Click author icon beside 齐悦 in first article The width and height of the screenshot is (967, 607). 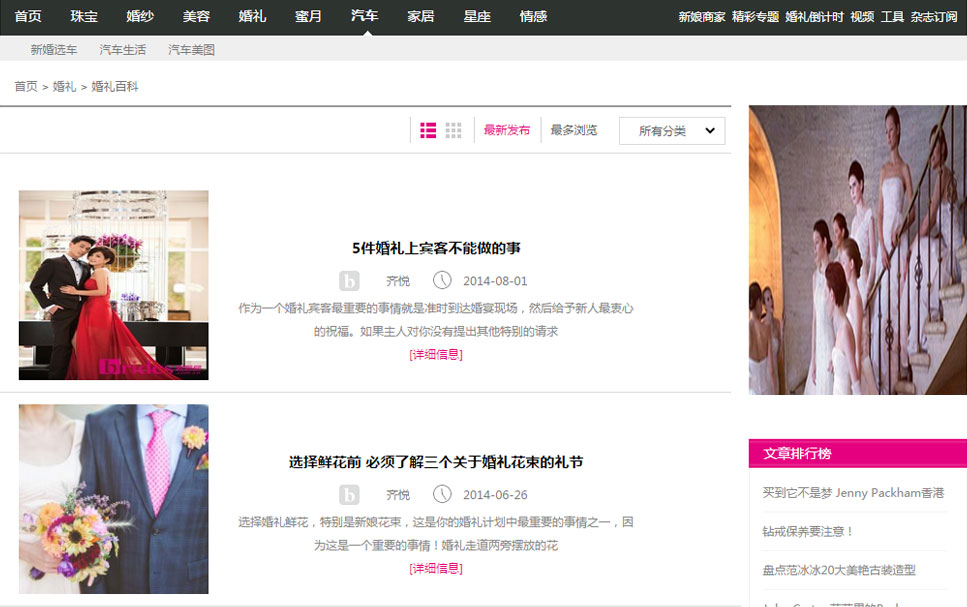(349, 281)
